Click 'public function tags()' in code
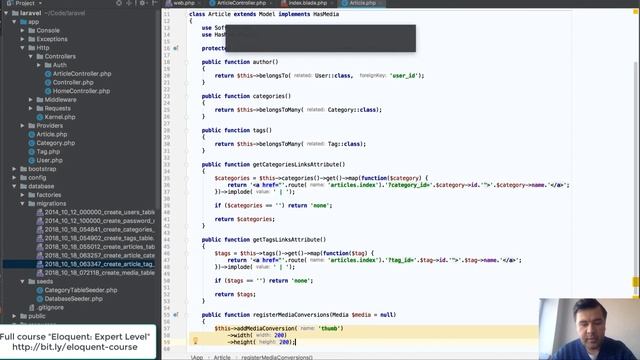 coord(236,131)
